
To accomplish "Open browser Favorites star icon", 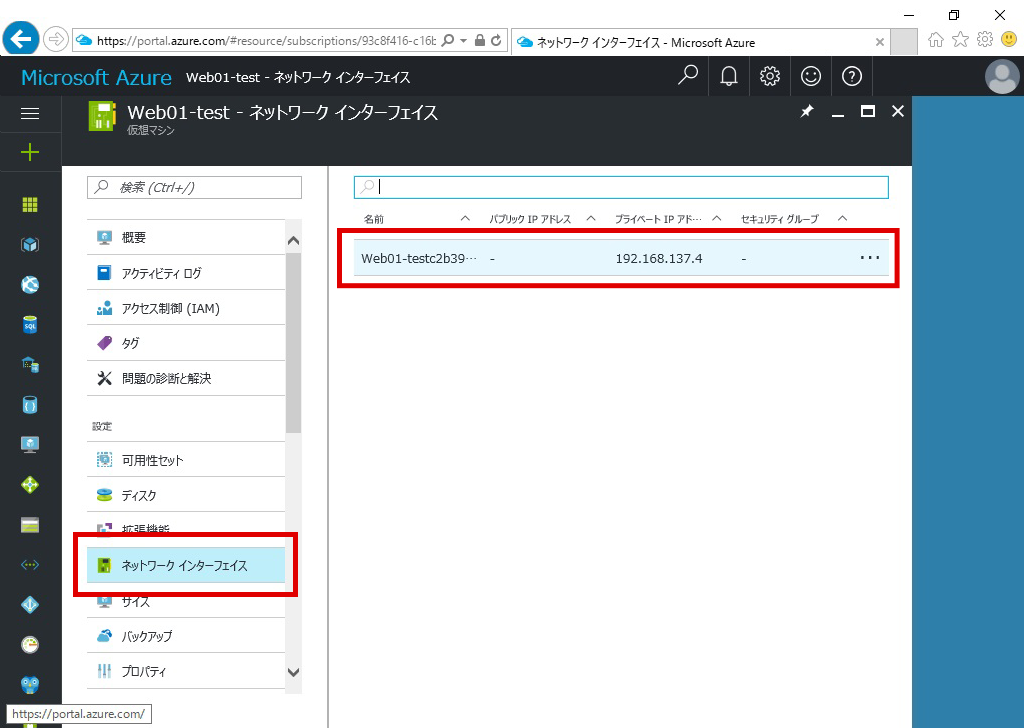I will coord(960,40).
